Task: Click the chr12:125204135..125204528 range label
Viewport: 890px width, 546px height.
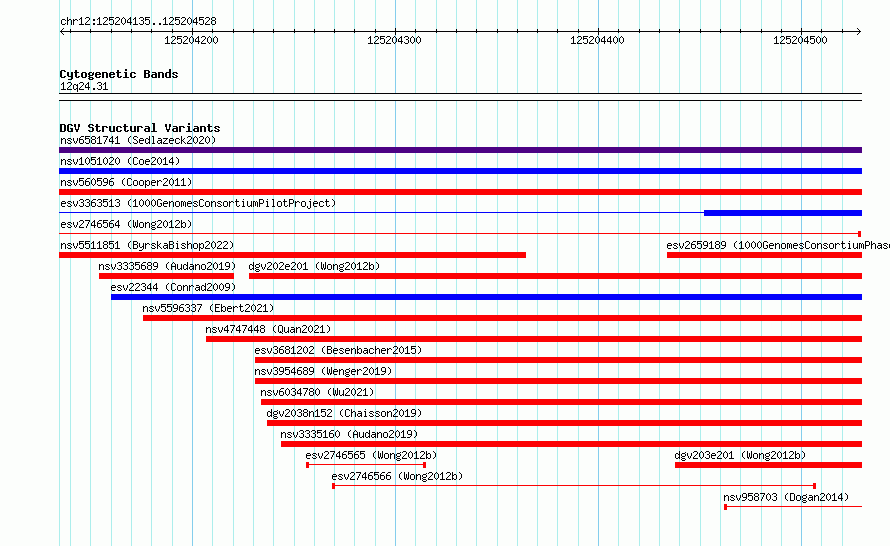Action: (x=138, y=22)
